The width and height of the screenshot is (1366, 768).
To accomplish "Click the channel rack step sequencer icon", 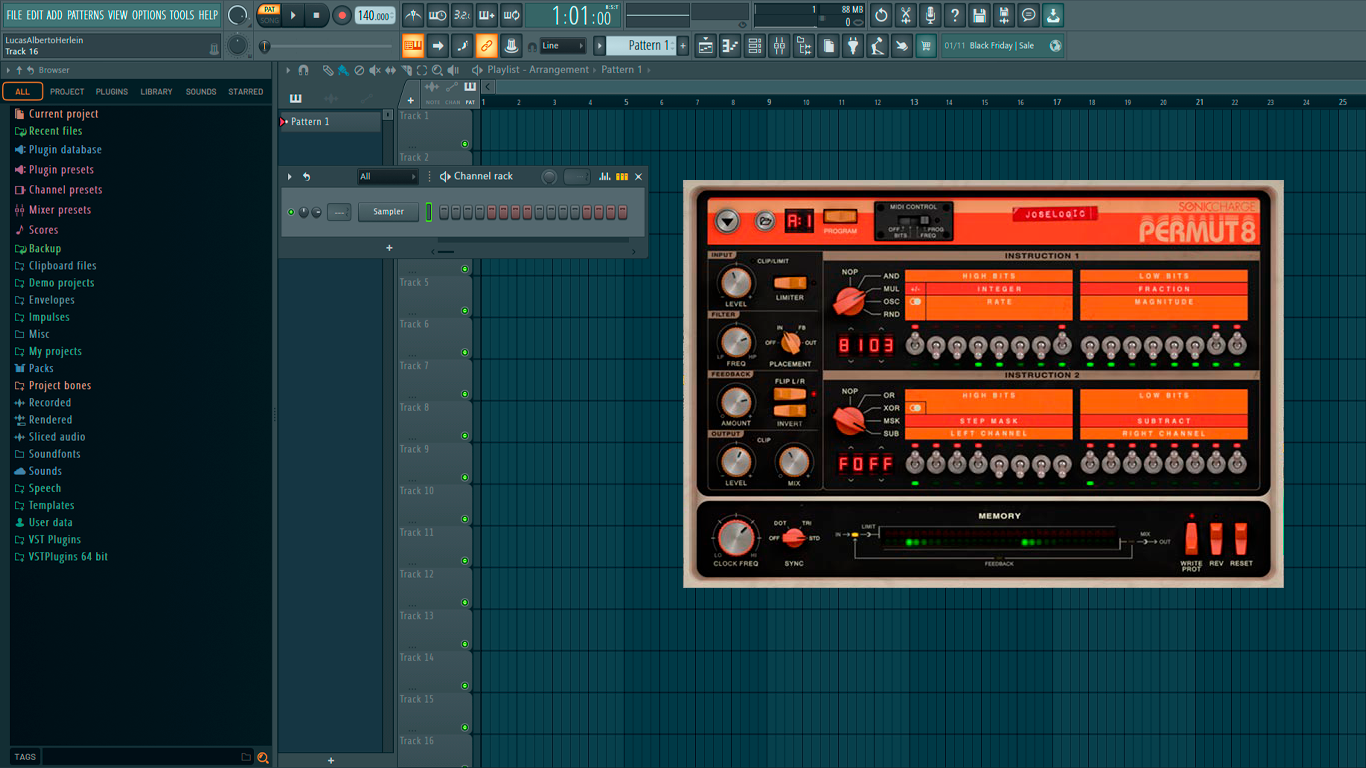I will [622, 176].
